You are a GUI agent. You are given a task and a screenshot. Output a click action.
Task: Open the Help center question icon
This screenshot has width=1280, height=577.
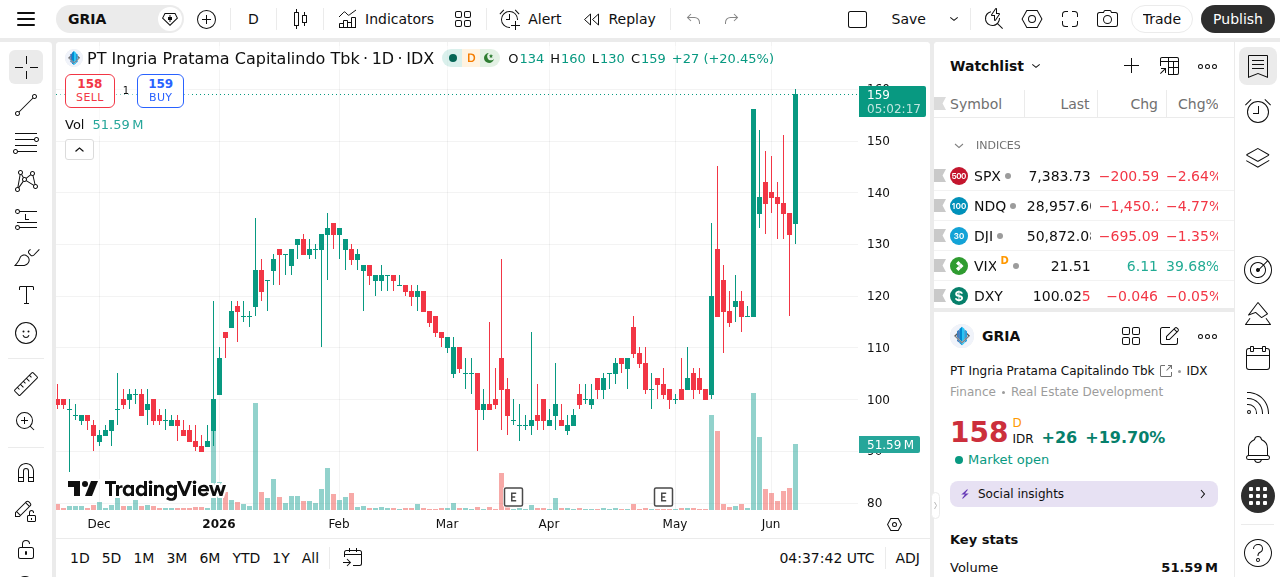pyautogui.click(x=1258, y=552)
